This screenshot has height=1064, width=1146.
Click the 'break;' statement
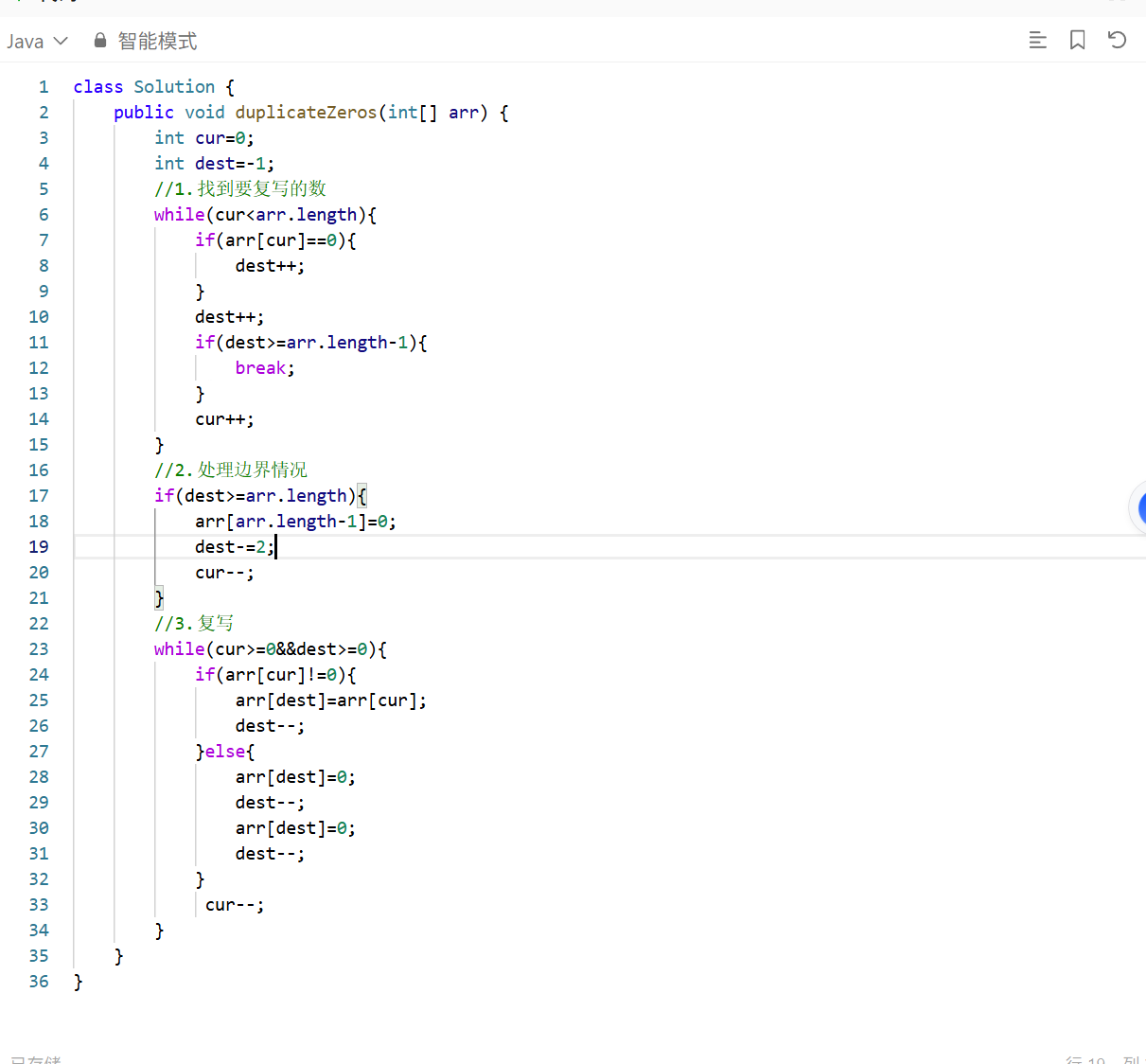coord(265,368)
